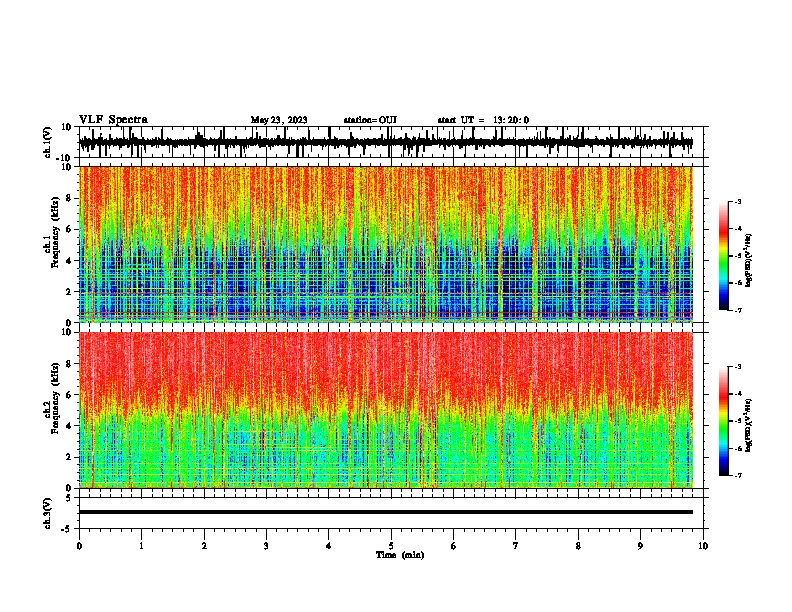Screen dimensions: 792x612
Task: Click the ch.2 "Frequency (kHz)" axis label
Action: tap(55, 398)
